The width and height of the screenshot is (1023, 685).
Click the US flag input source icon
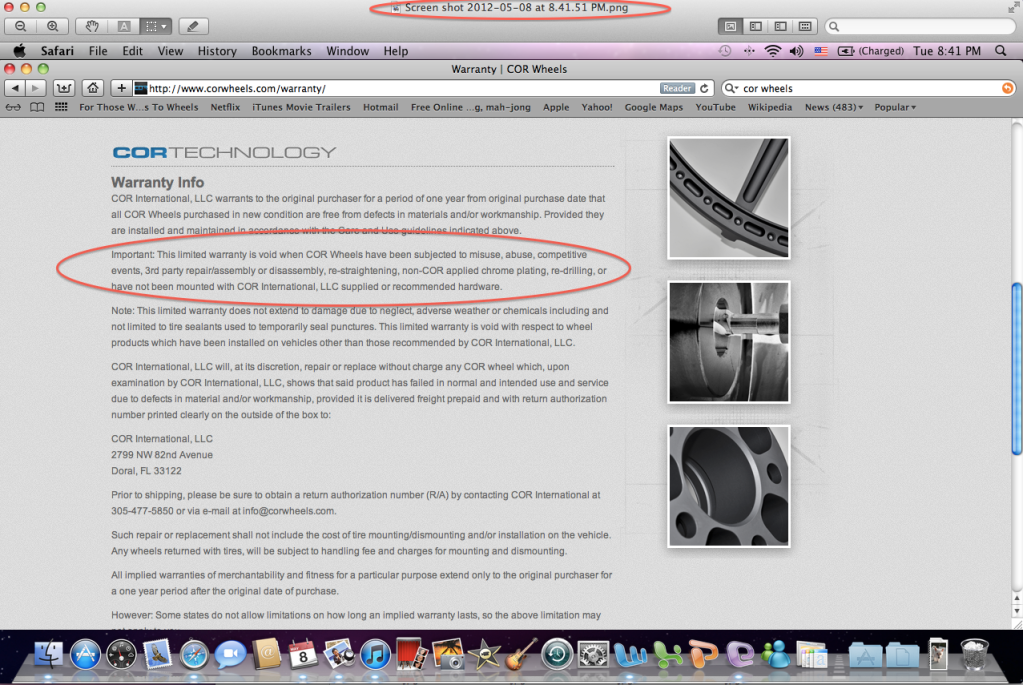pos(821,51)
